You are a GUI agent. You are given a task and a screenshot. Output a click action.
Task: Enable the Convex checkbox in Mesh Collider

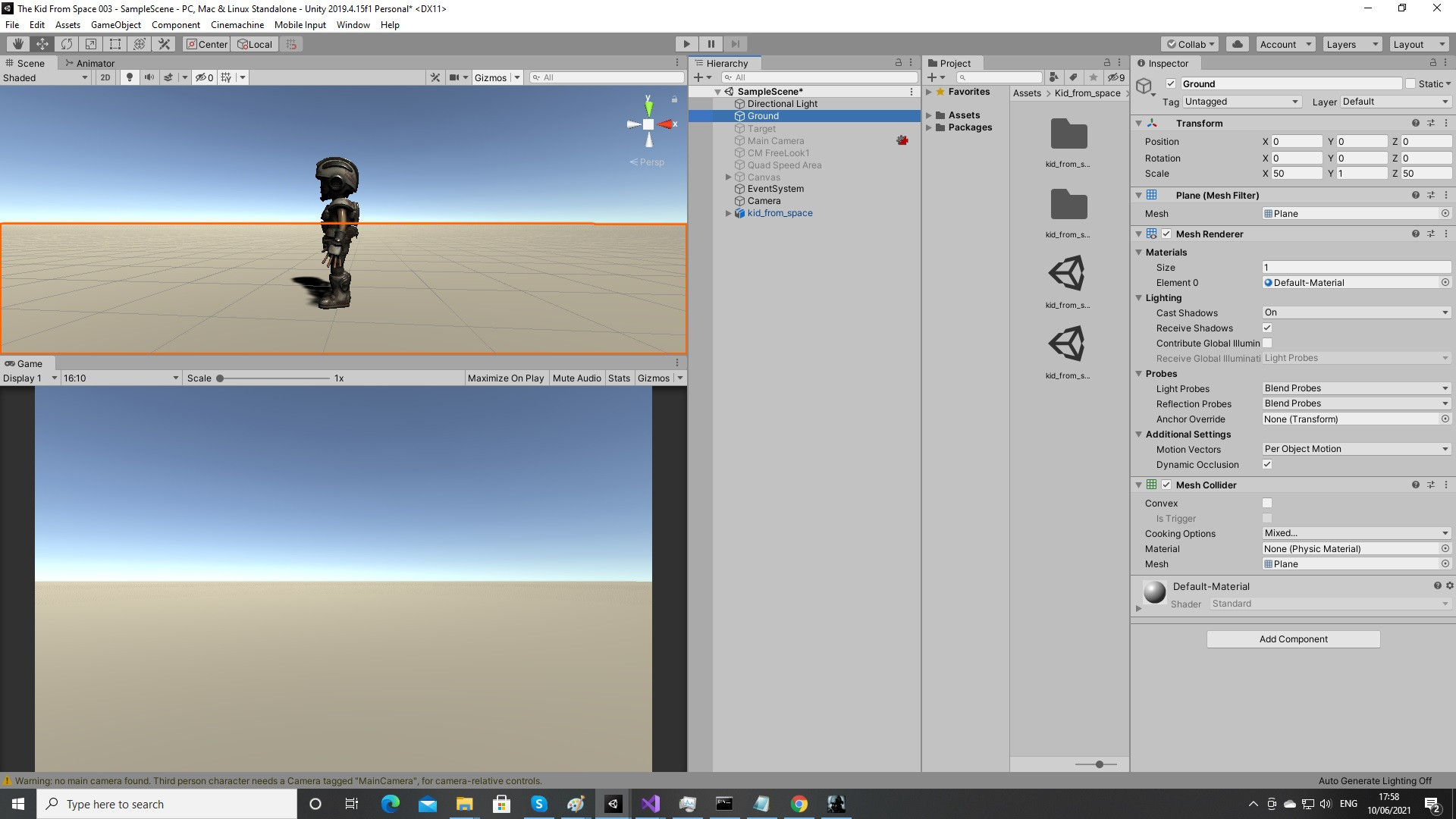click(1266, 503)
